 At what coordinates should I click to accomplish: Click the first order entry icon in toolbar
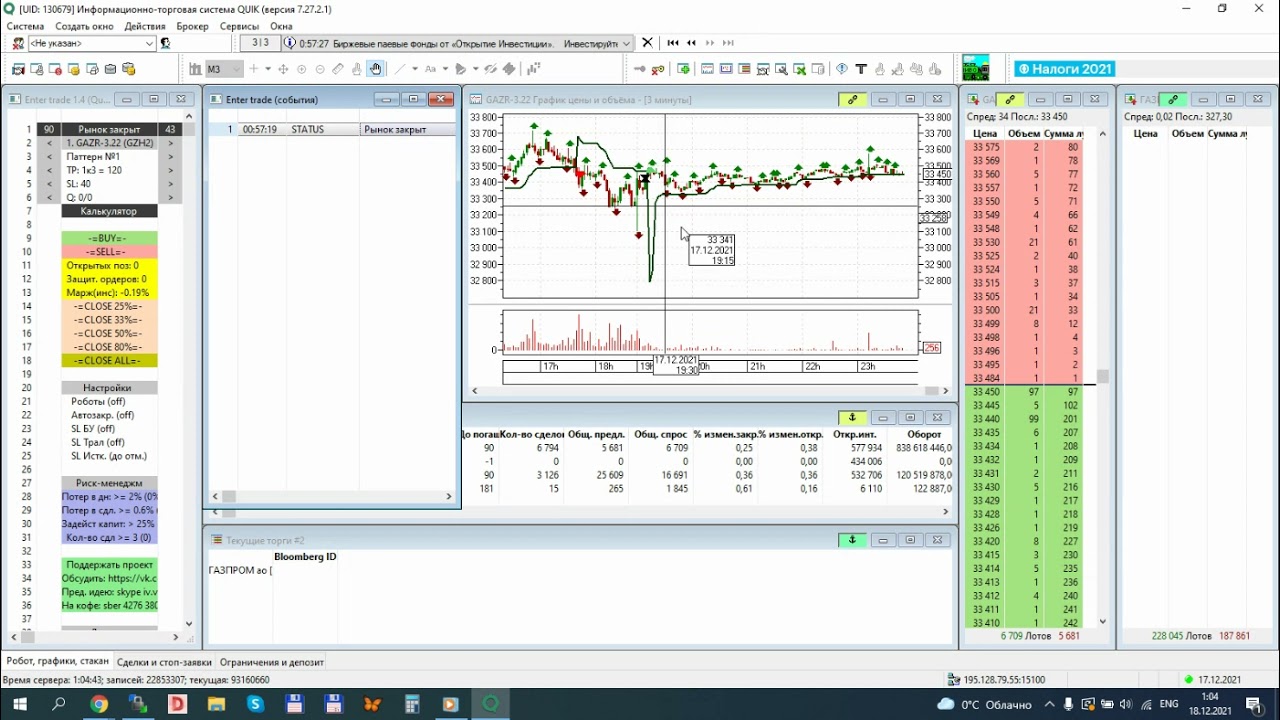pyautogui.click(x=18, y=69)
